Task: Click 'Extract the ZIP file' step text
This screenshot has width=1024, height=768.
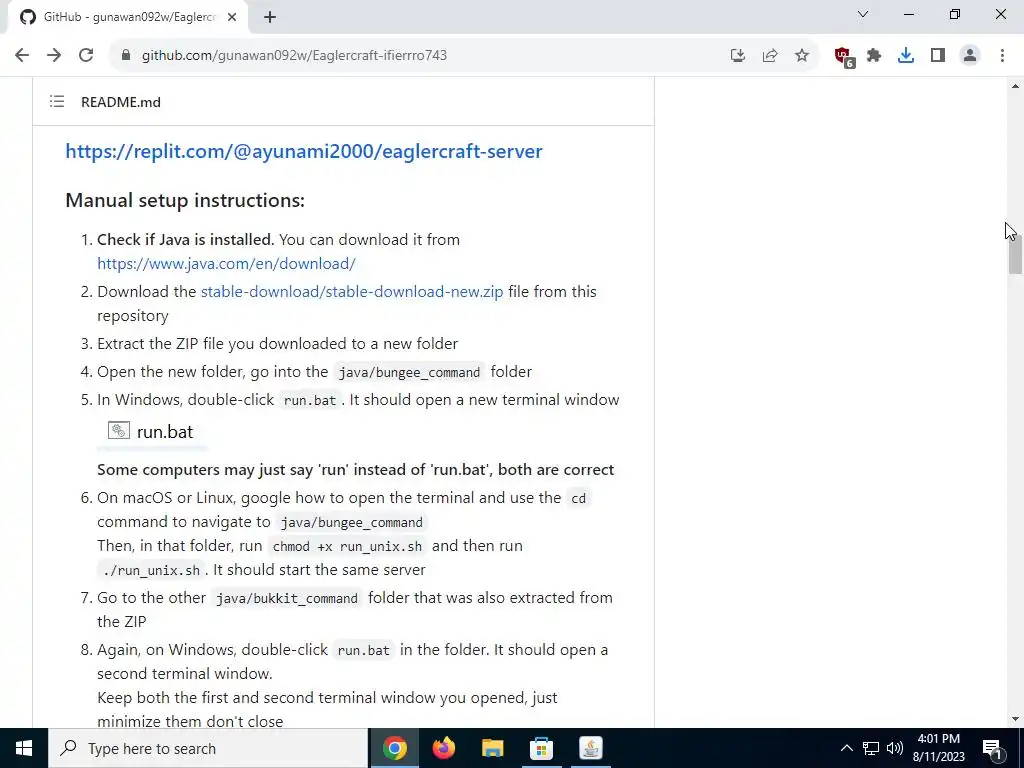Action: coord(278,344)
